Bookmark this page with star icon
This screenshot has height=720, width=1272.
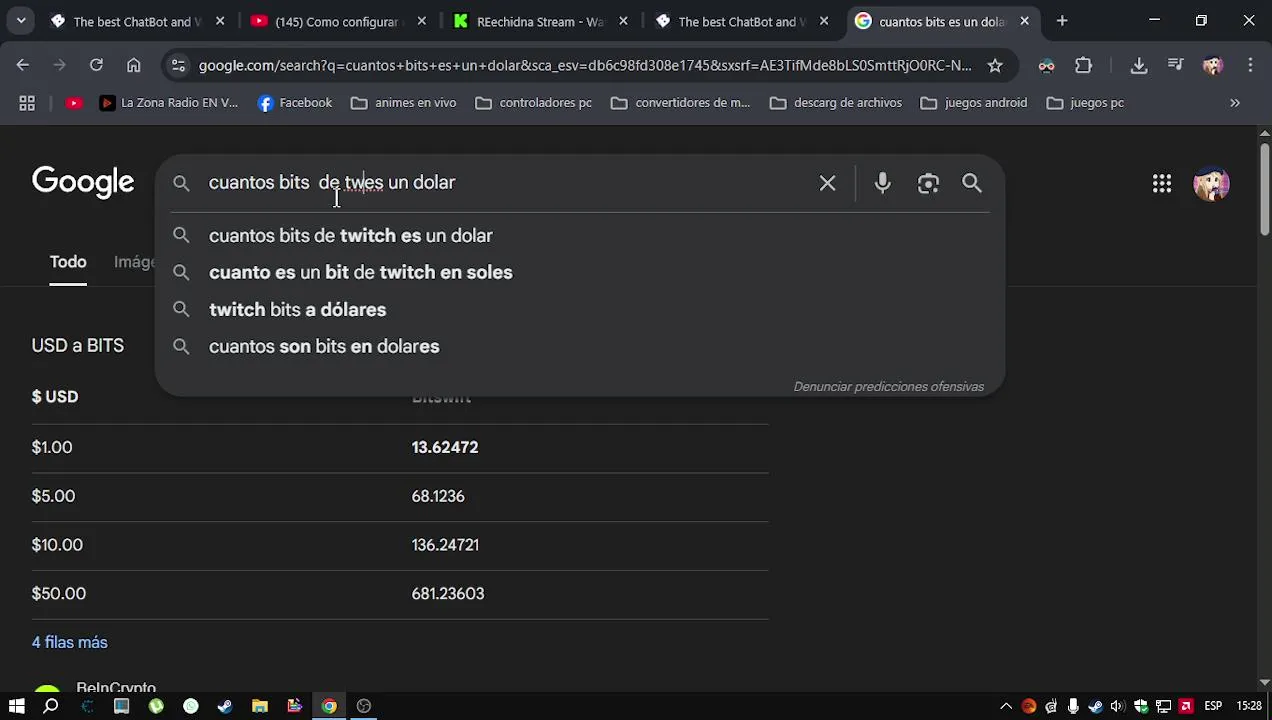[x=994, y=65]
